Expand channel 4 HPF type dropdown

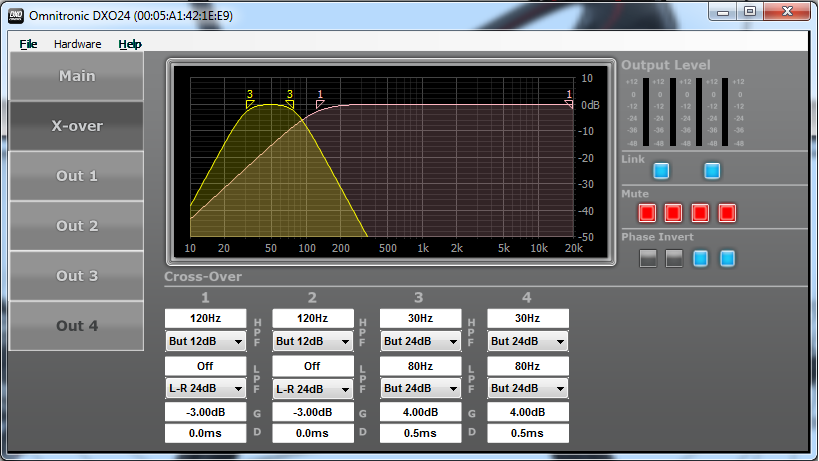tap(528, 341)
